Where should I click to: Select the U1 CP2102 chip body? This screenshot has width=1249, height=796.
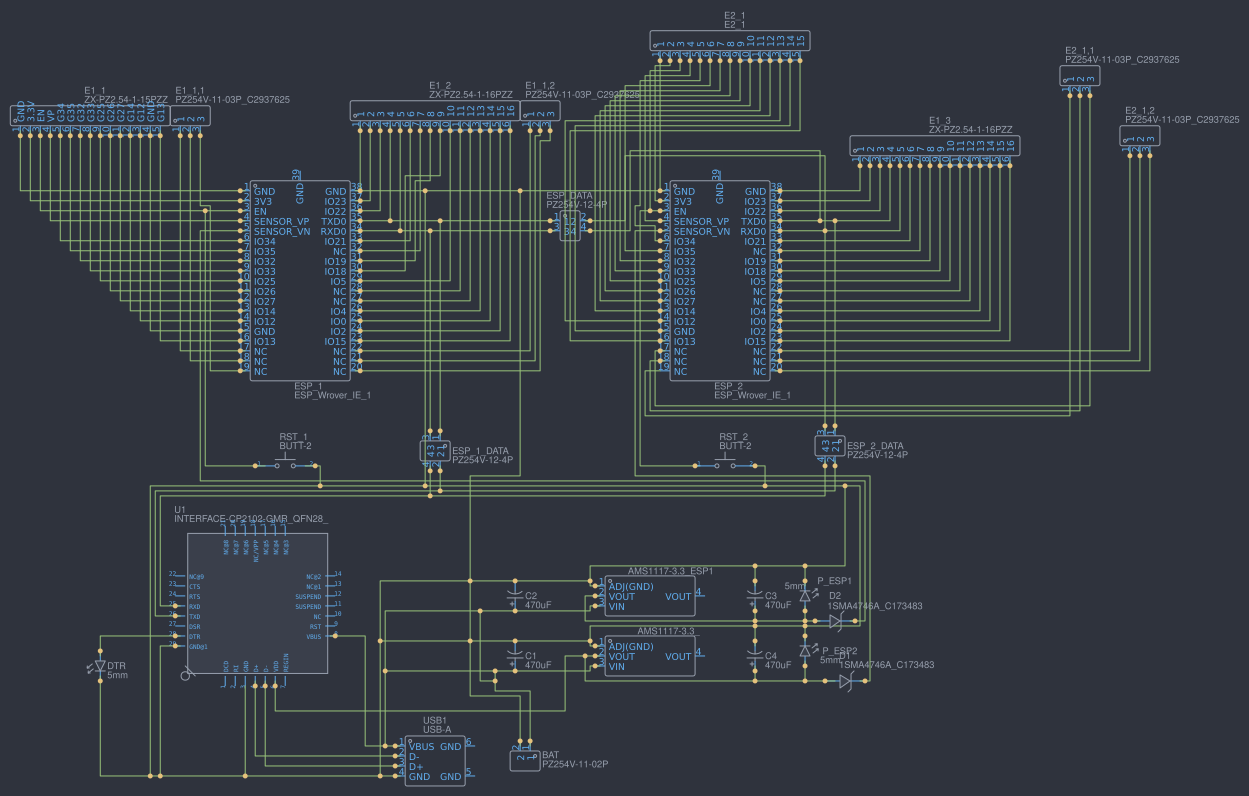[257, 603]
